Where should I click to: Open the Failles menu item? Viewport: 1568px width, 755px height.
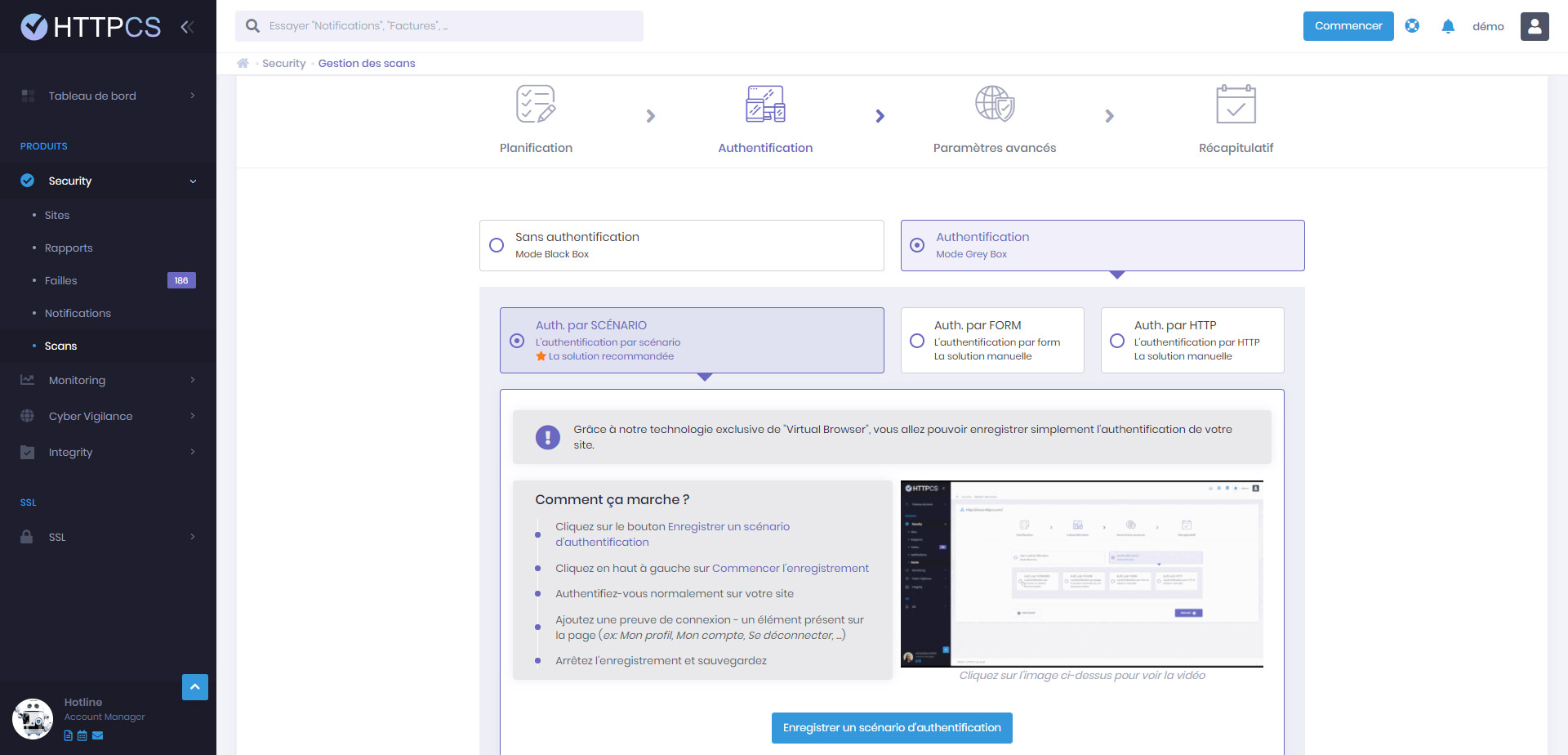pos(61,280)
